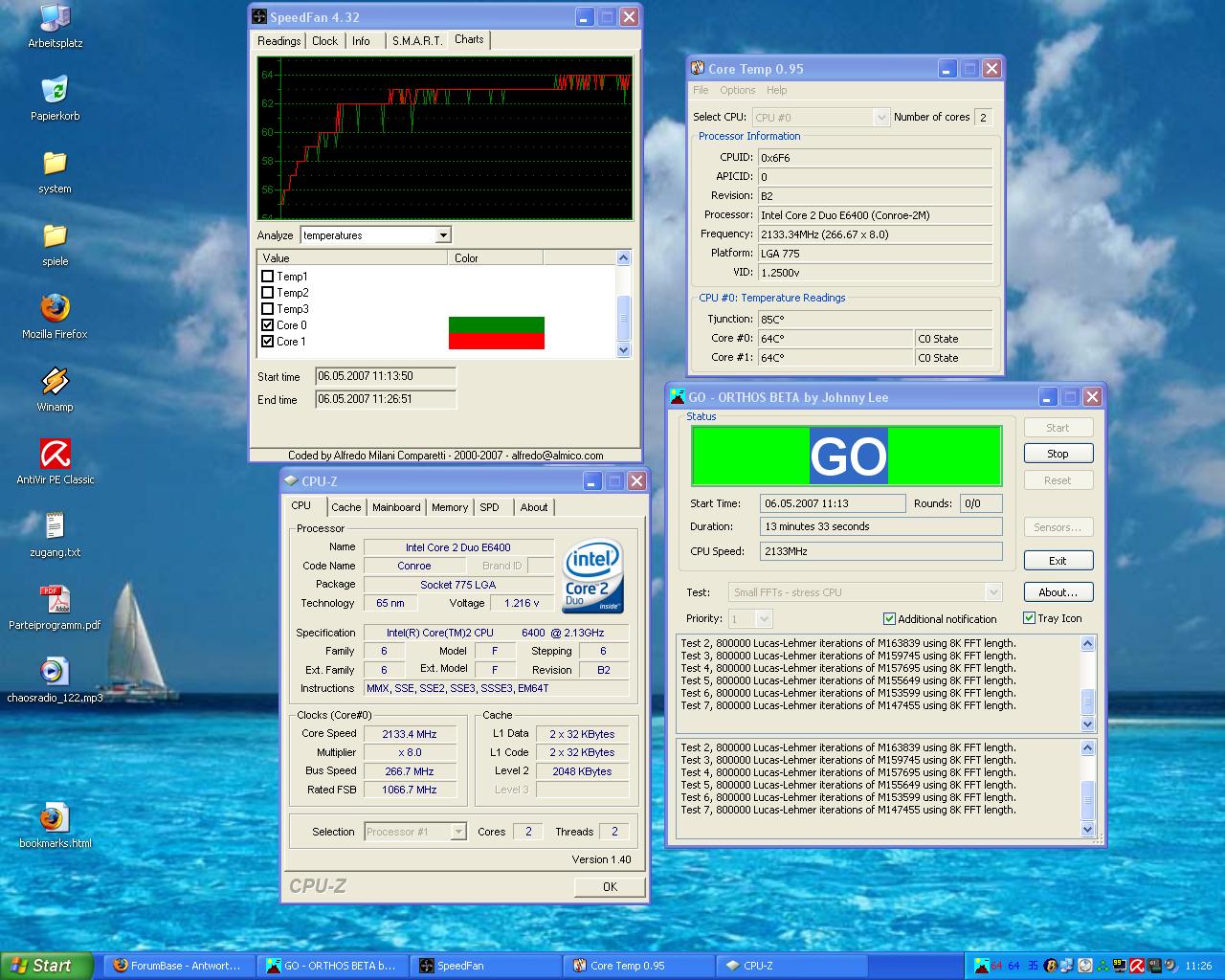Click the clock showing 11:26
Image resolution: width=1225 pixels, height=980 pixels.
pyautogui.click(x=1198, y=966)
